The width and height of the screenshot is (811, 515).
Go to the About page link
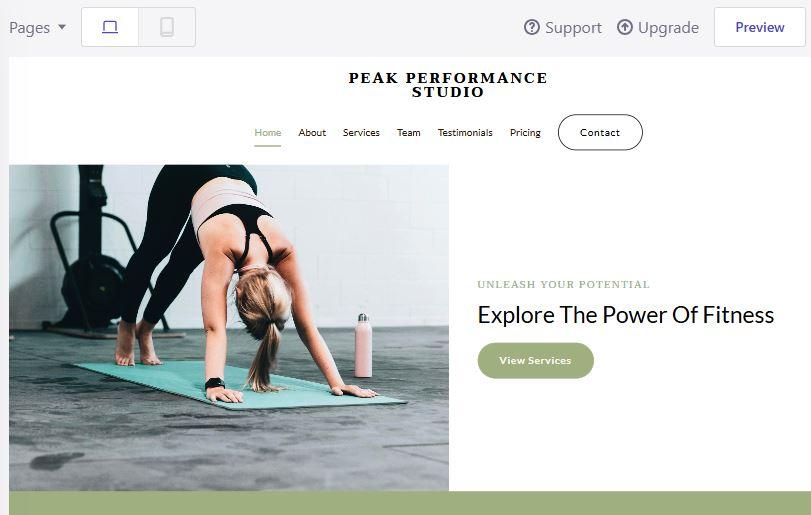312,132
